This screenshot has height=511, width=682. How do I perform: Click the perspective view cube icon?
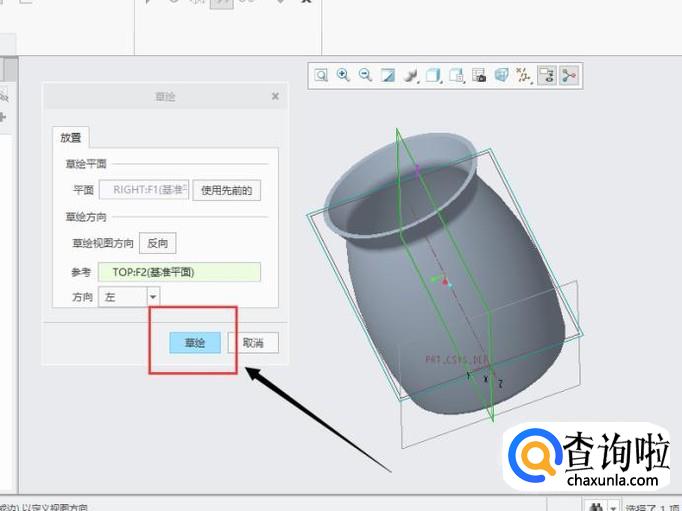(x=501, y=76)
